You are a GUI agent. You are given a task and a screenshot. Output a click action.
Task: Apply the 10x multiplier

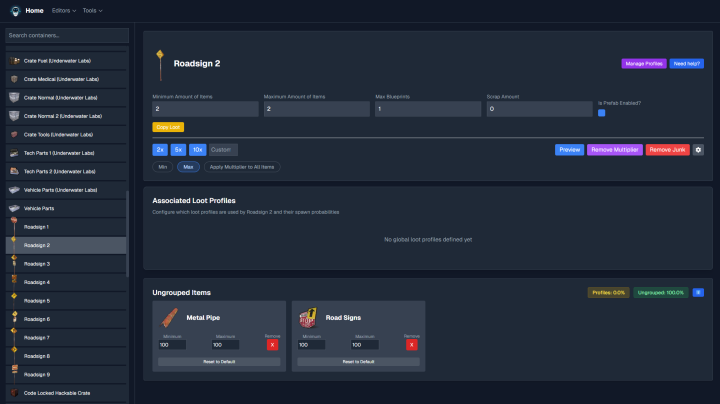[197, 150]
